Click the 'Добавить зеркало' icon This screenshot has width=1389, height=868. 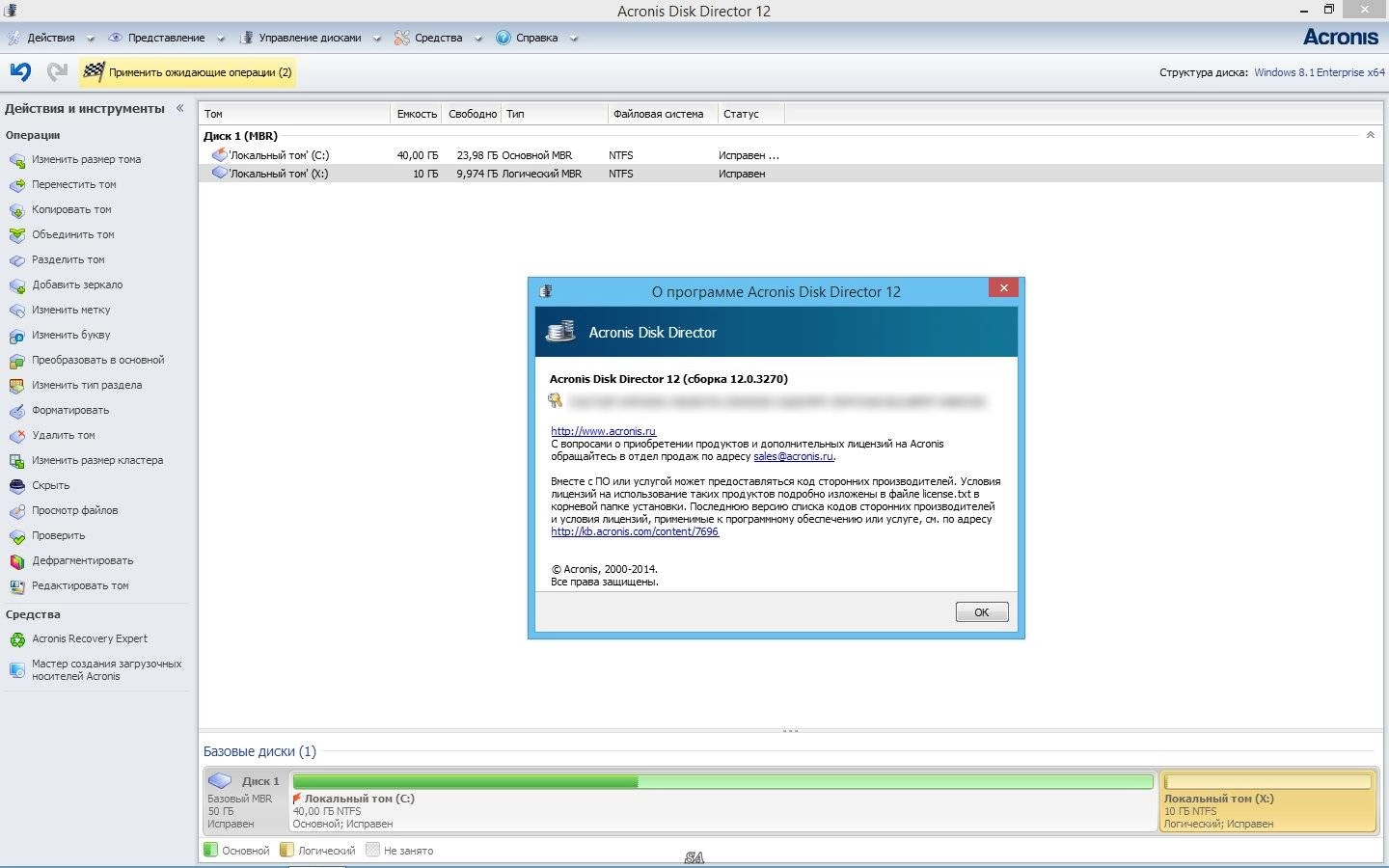pyautogui.click(x=16, y=285)
